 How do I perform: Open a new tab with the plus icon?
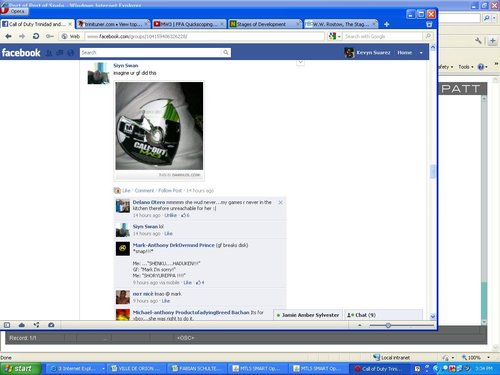coord(387,24)
